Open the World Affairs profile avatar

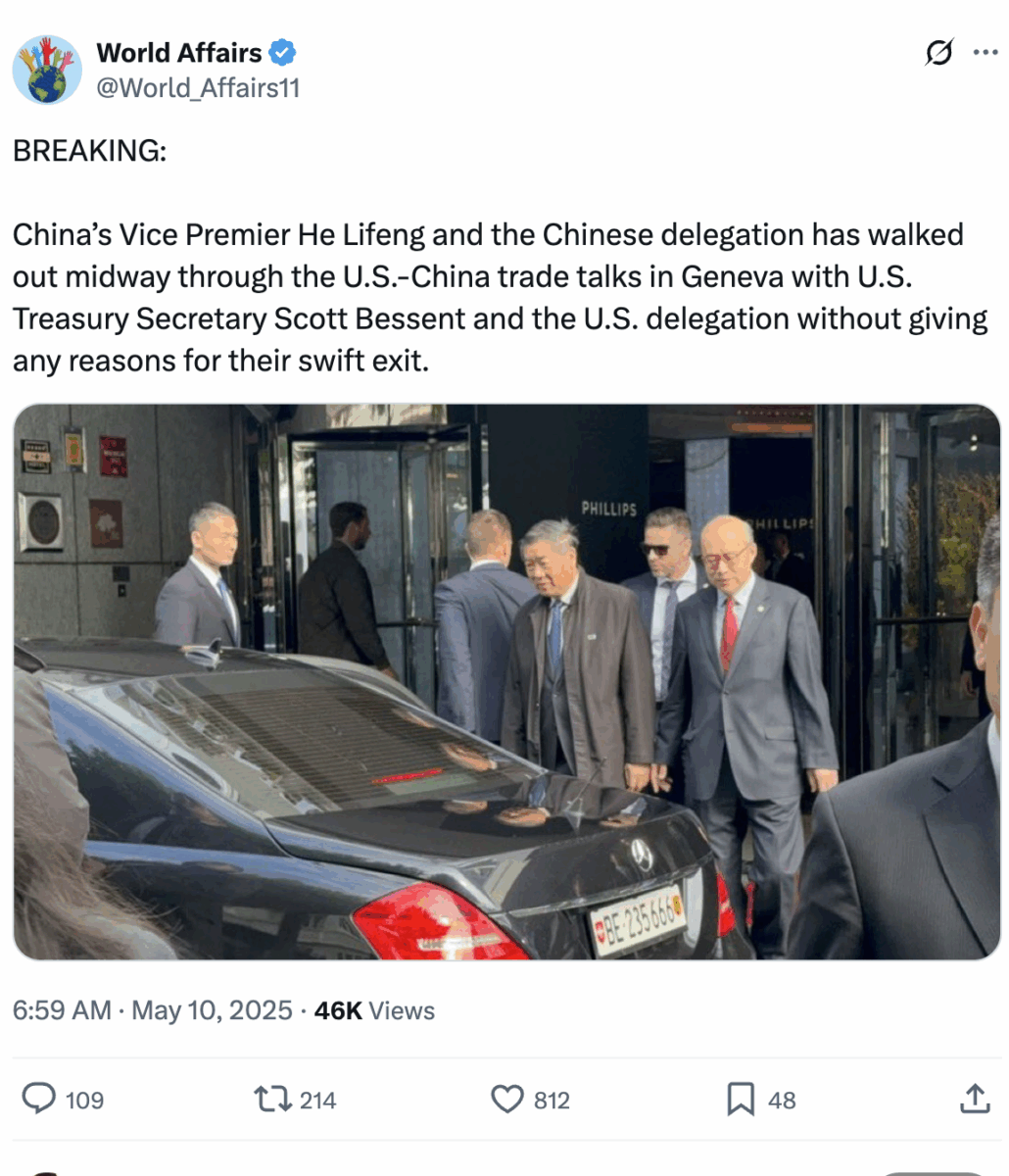coord(47,70)
